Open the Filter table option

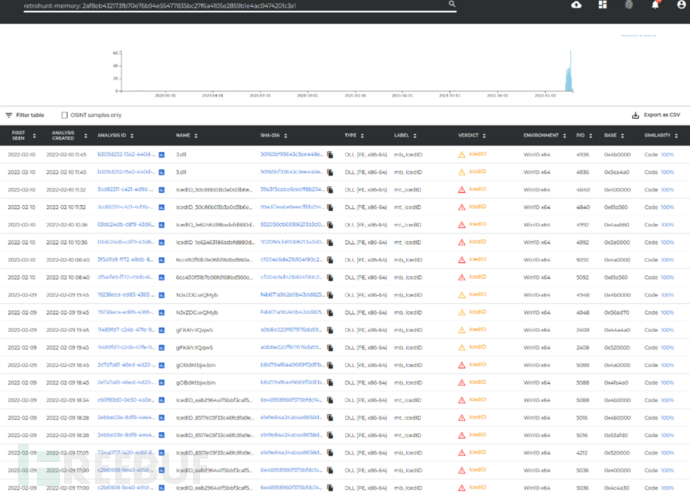tap(25, 115)
